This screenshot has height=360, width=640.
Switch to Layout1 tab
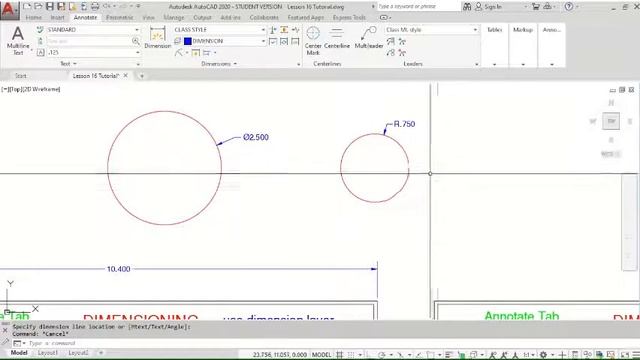[48, 353]
